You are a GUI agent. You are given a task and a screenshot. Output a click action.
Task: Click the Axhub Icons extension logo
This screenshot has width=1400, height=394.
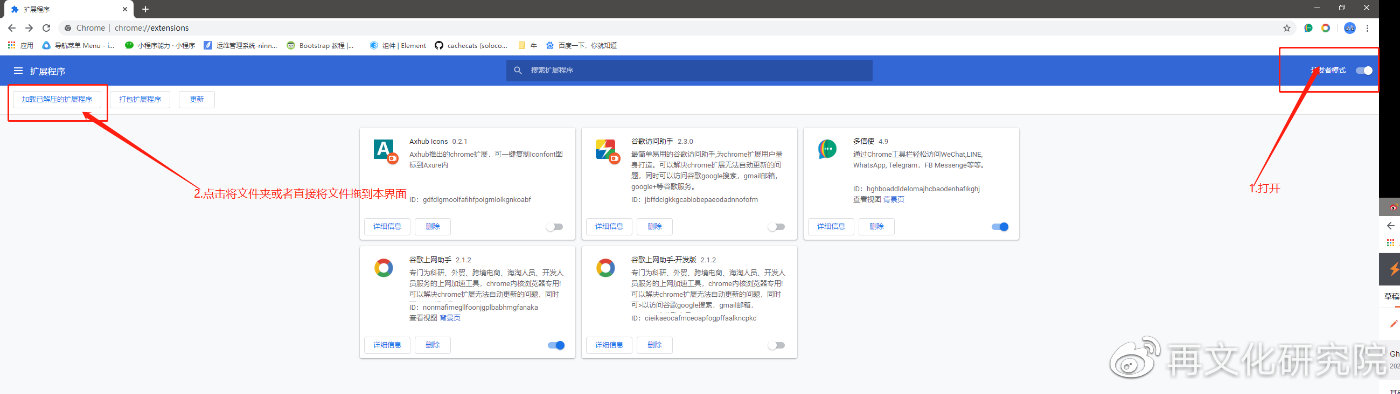[385, 151]
